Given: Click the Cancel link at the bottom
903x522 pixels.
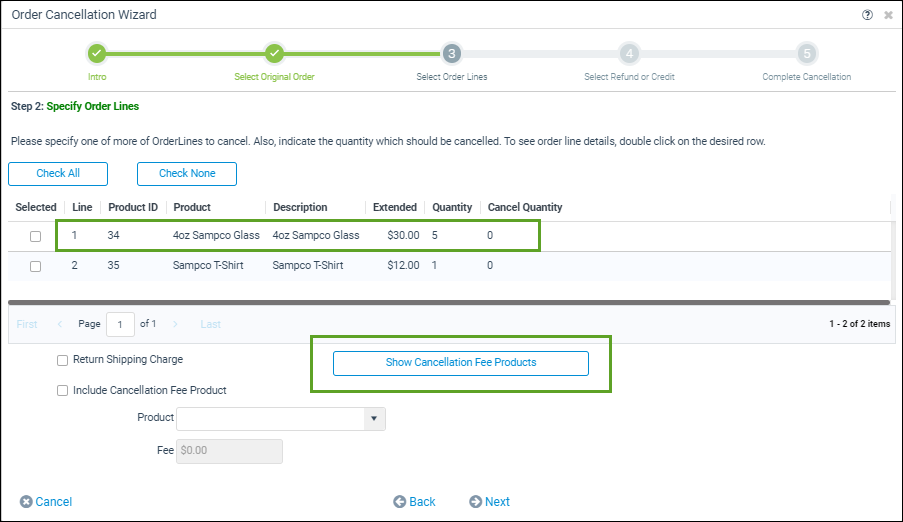Looking at the screenshot, I should click(46, 502).
